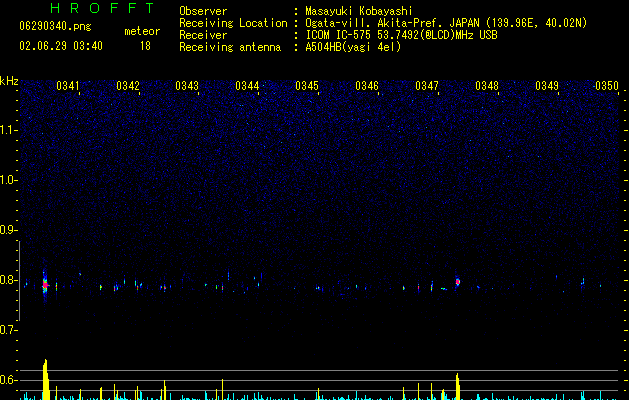Click the kHz axis label
This screenshot has height=400, width=629.
[x=9, y=81]
